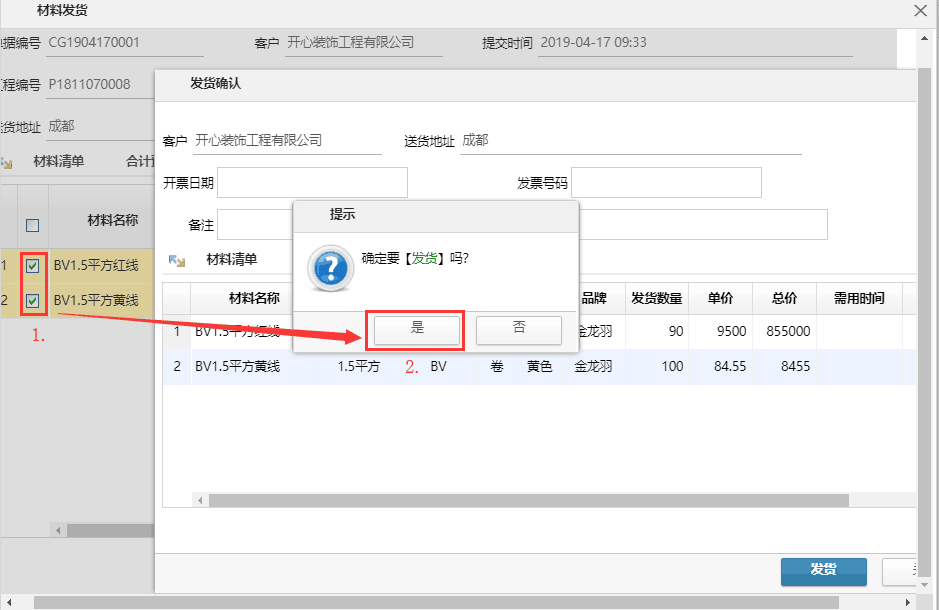Switch to the 合计 tab
The image size is (939, 610).
pos(139,161)
